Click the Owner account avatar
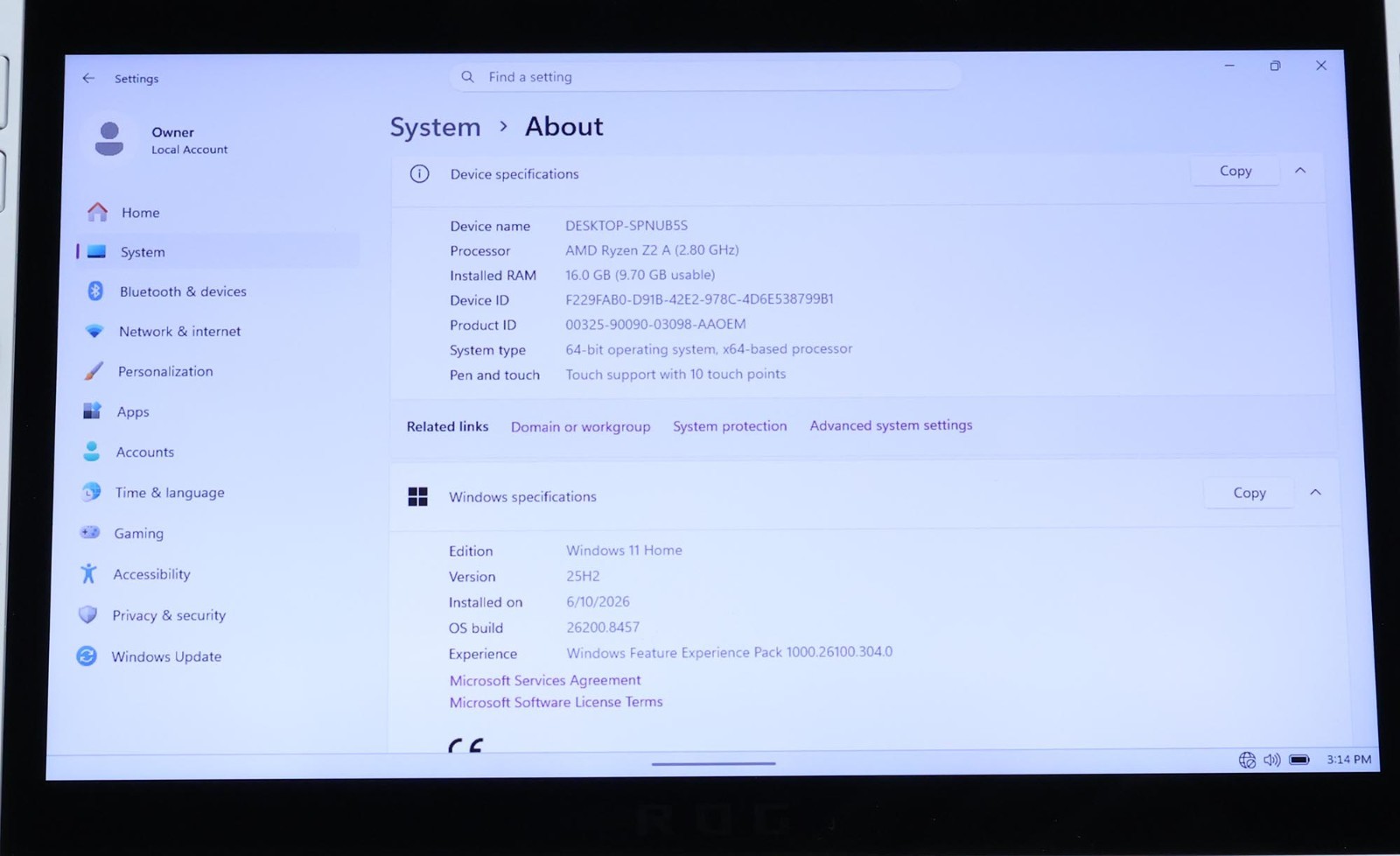 109,139
